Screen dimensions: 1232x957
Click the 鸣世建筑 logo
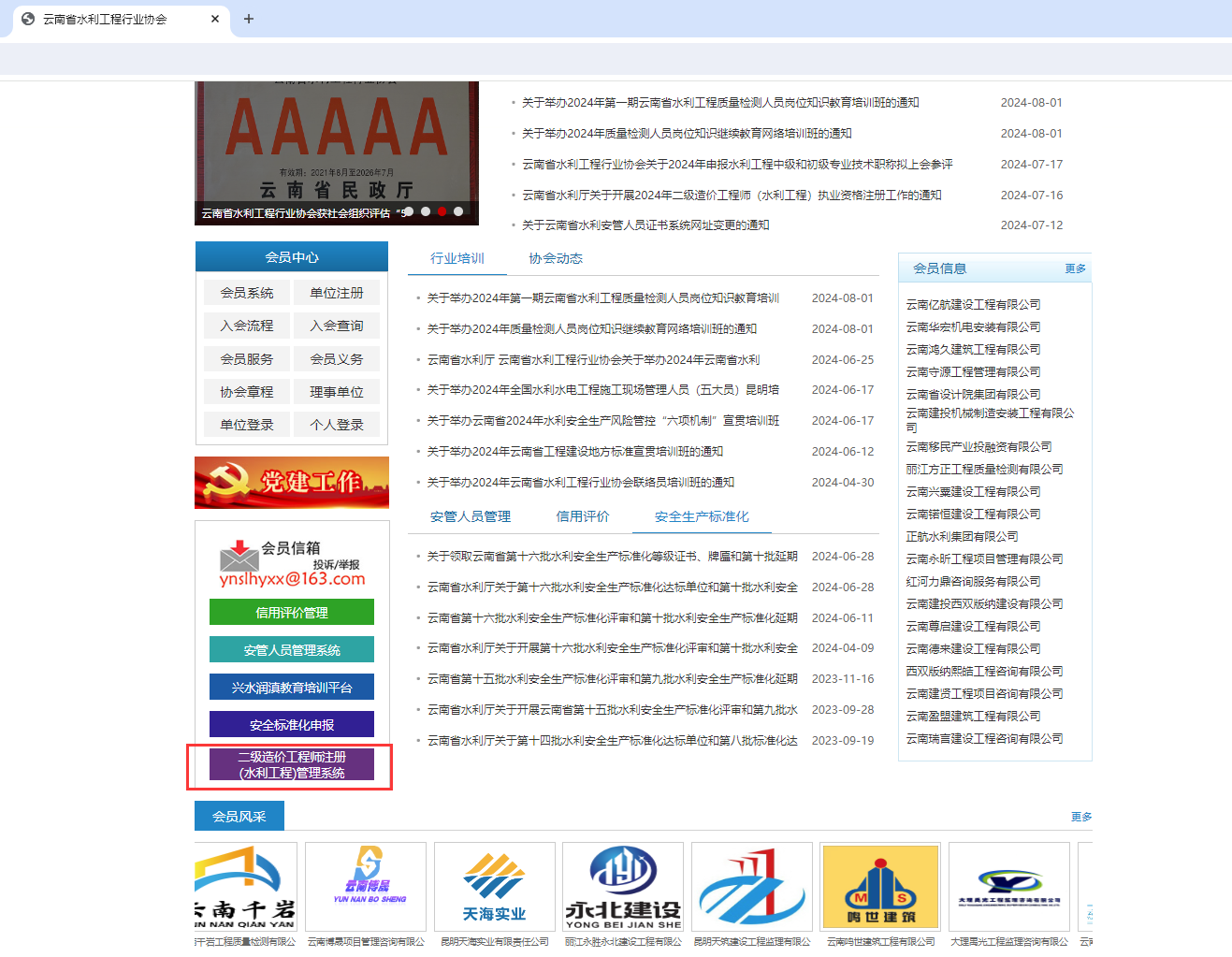(x=879, y=884)
